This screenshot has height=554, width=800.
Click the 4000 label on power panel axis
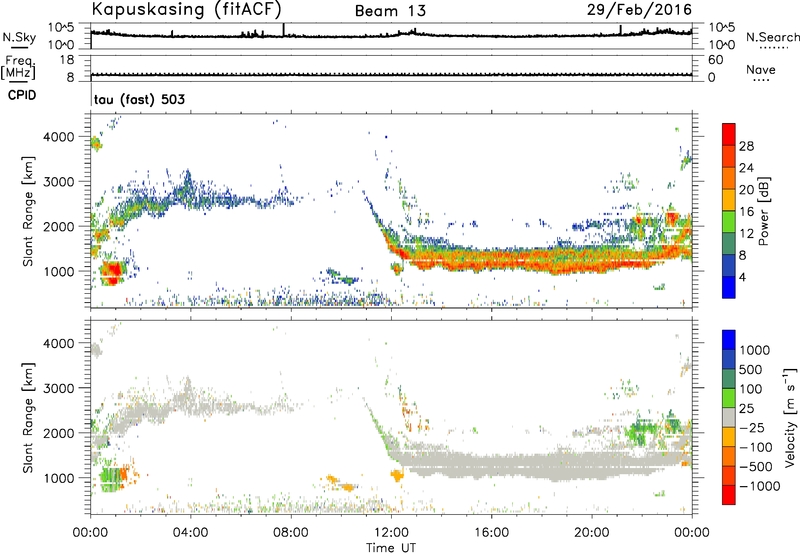click(59, 137)
